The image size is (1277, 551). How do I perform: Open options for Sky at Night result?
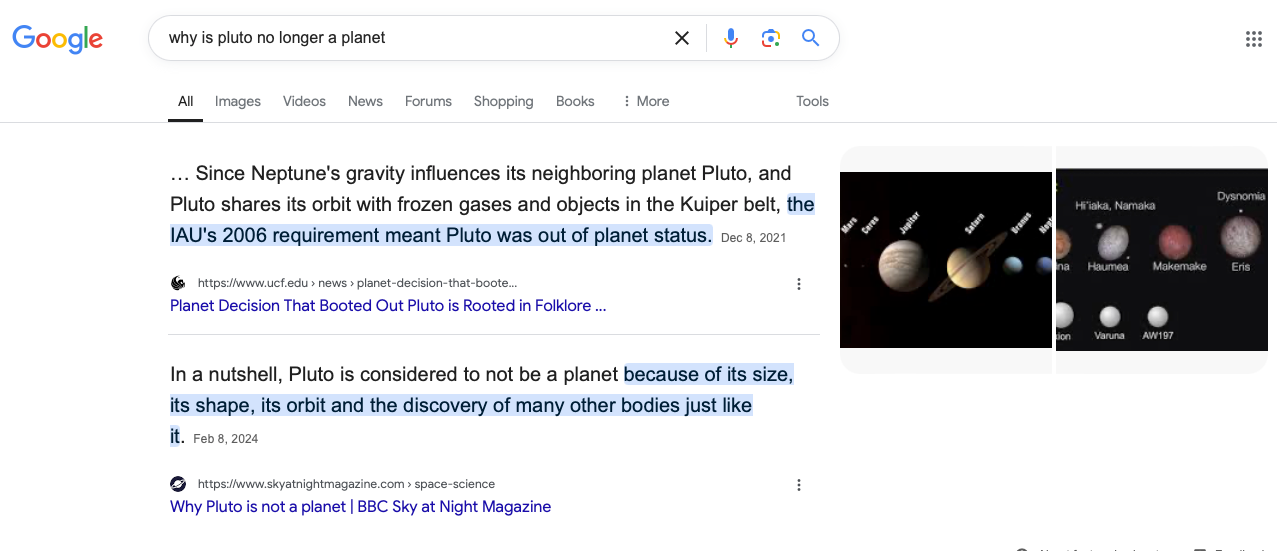pyautogui.click(x=799, y=485)
